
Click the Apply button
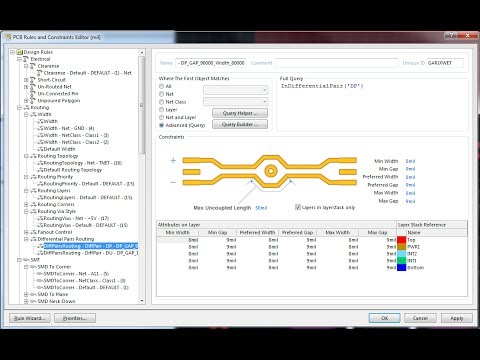(x=457, y=318)
